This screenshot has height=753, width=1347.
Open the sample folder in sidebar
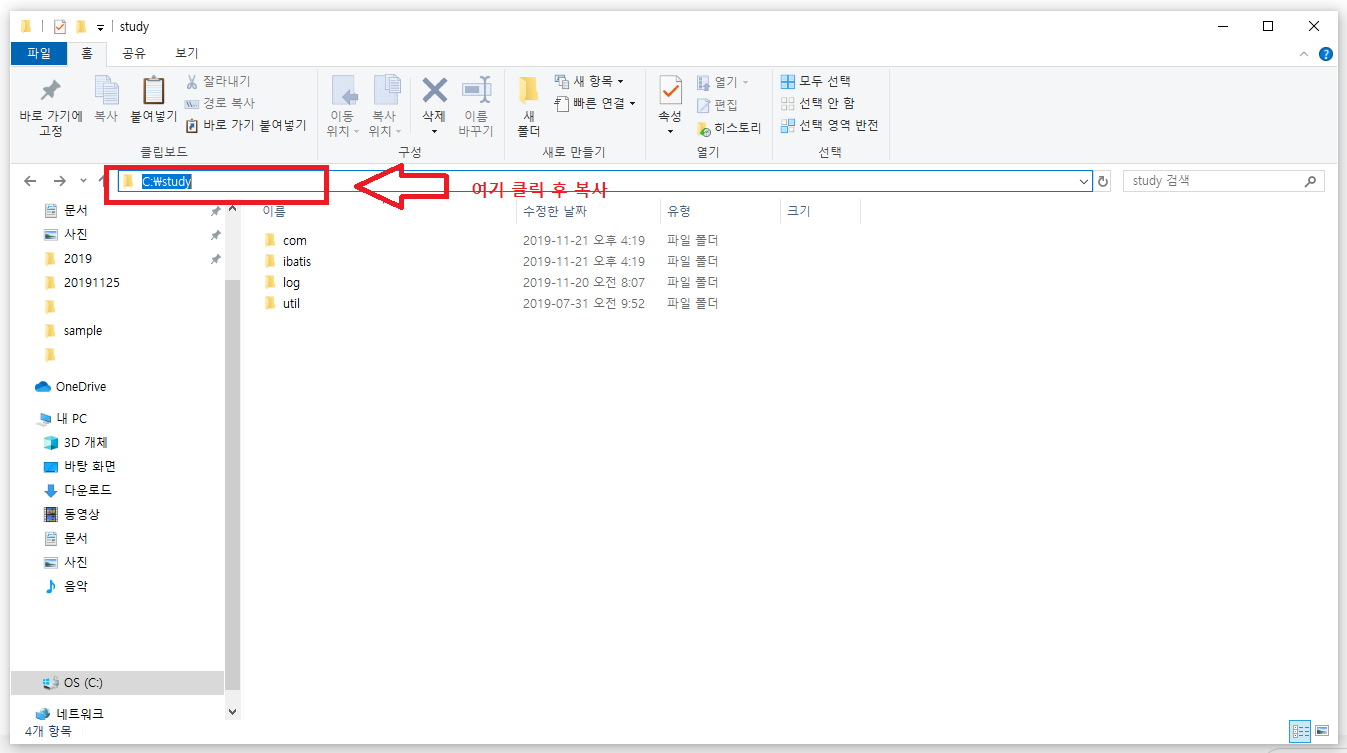click(x=82, y=330)
